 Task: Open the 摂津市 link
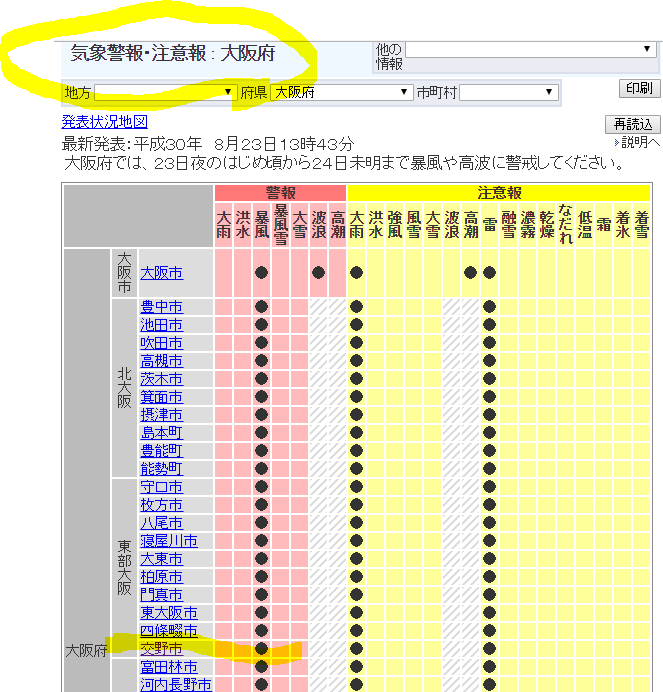(x=161, y=415)
